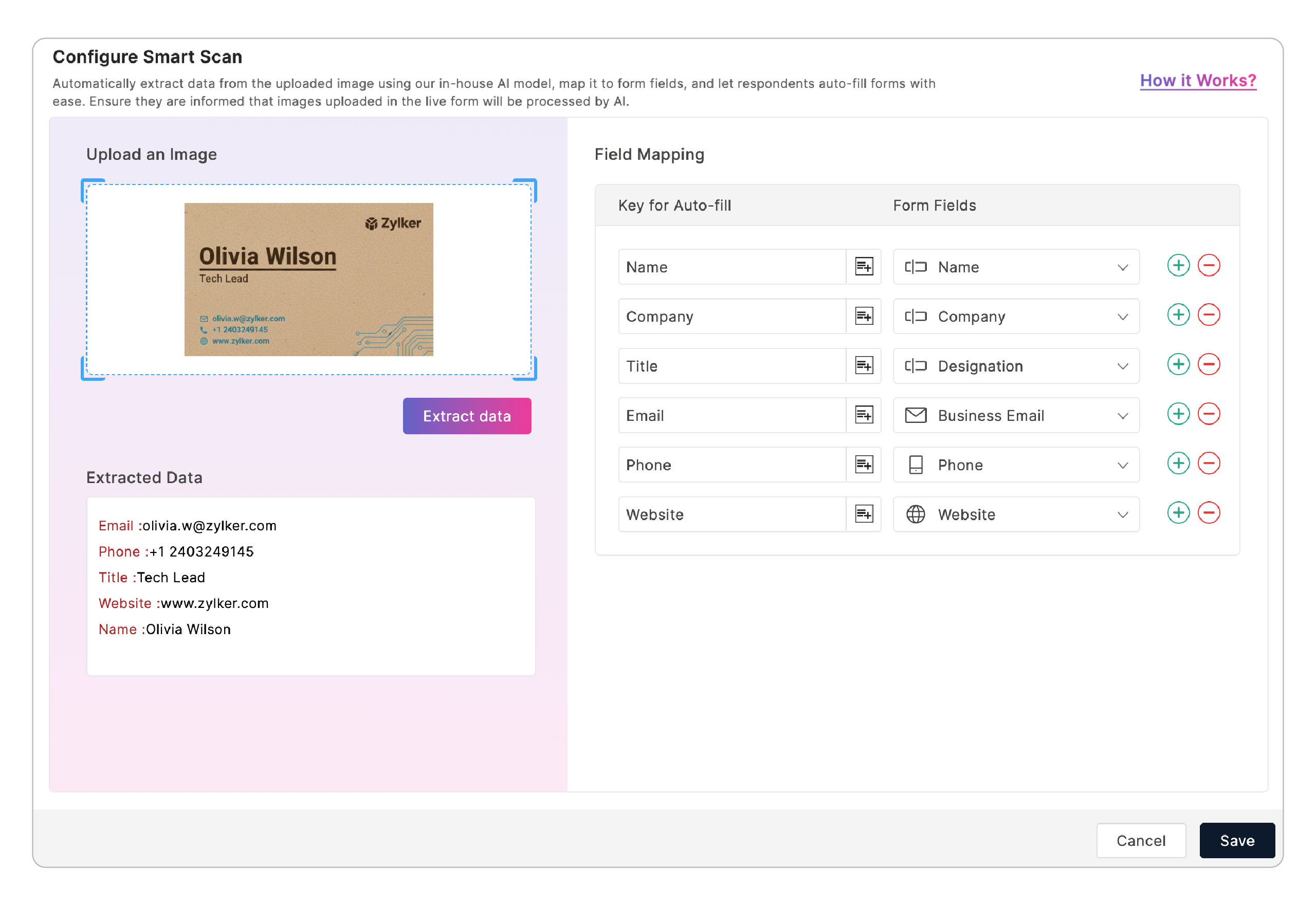1316x906 pixels.
Task: Click the uploaded business card image
Action: [308, 280]
